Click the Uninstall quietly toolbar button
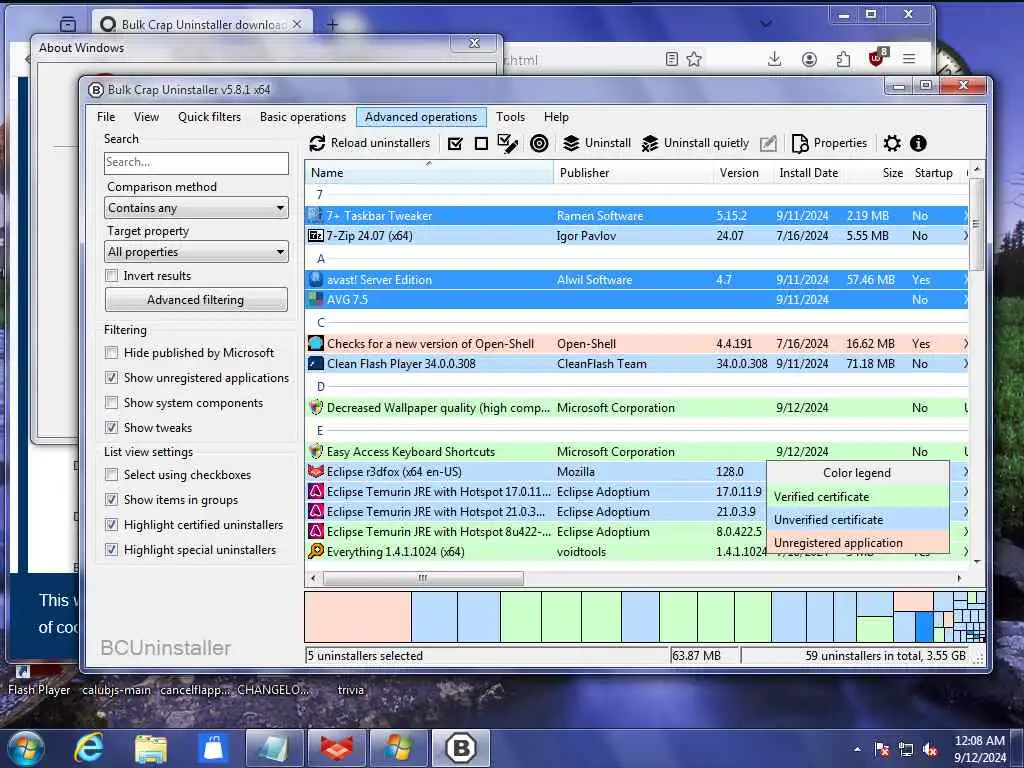 (695, 143)
